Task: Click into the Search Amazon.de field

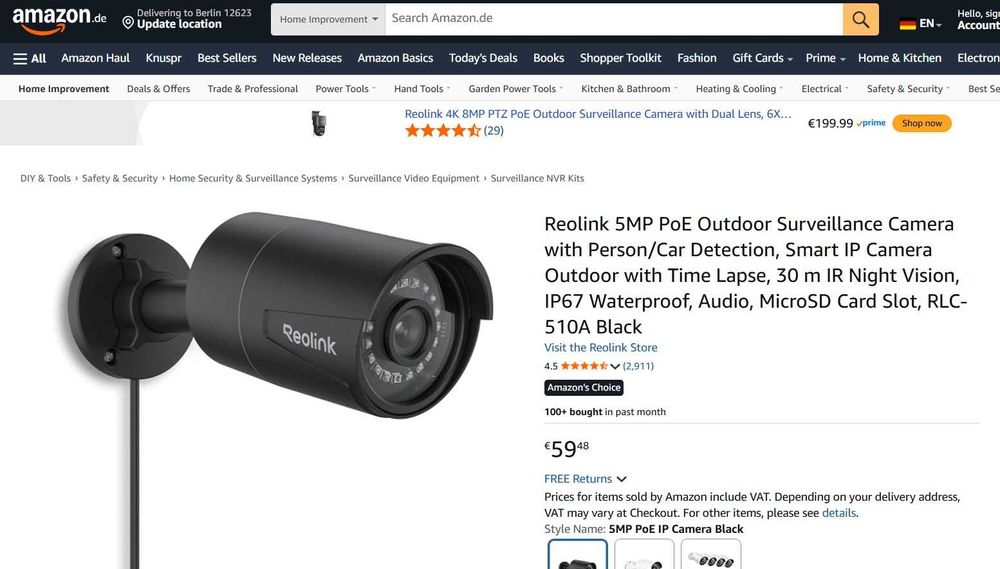Action: (x=614, y=19)
